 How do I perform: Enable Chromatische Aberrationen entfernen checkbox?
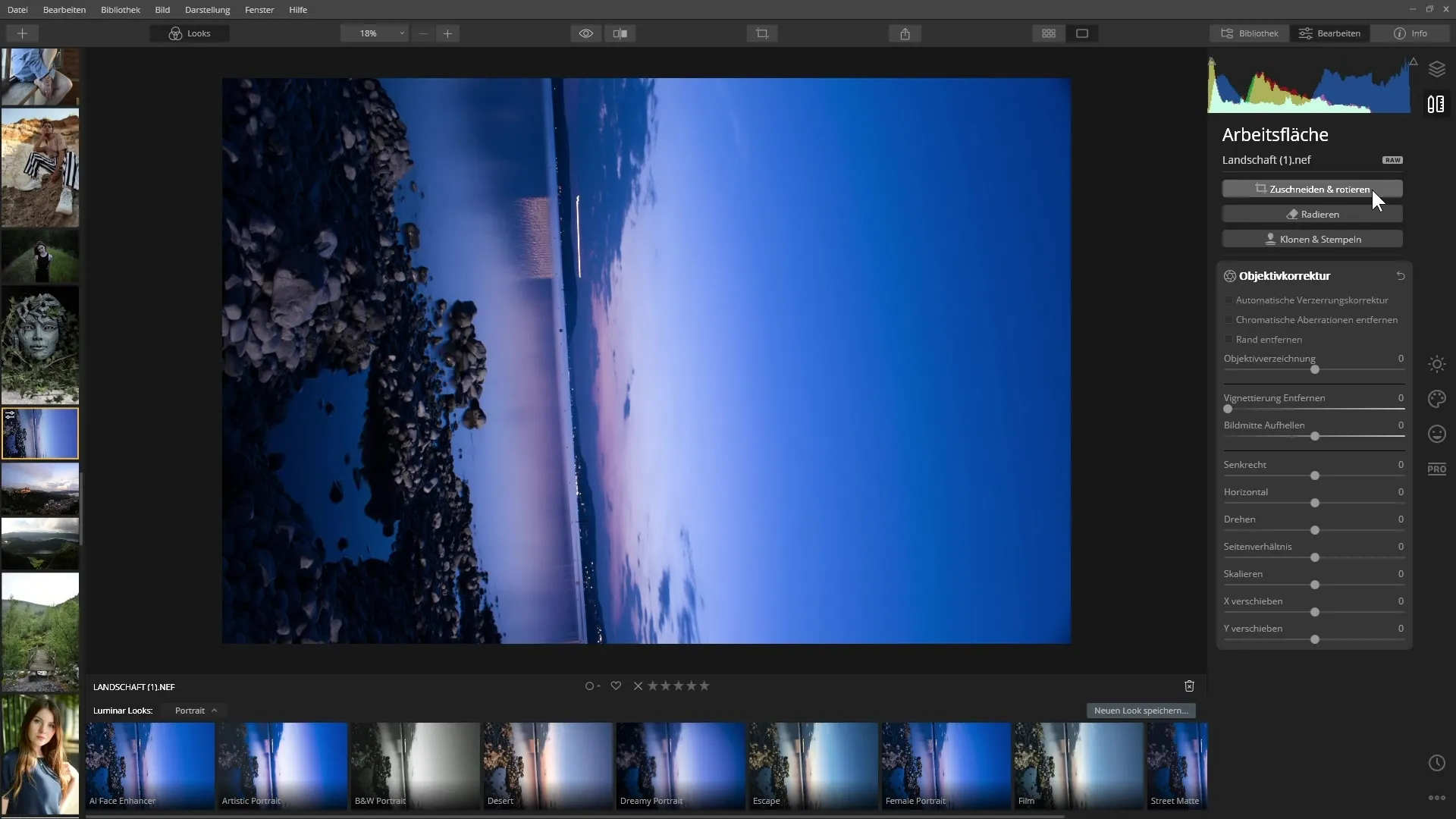(x=1228, y=320)
